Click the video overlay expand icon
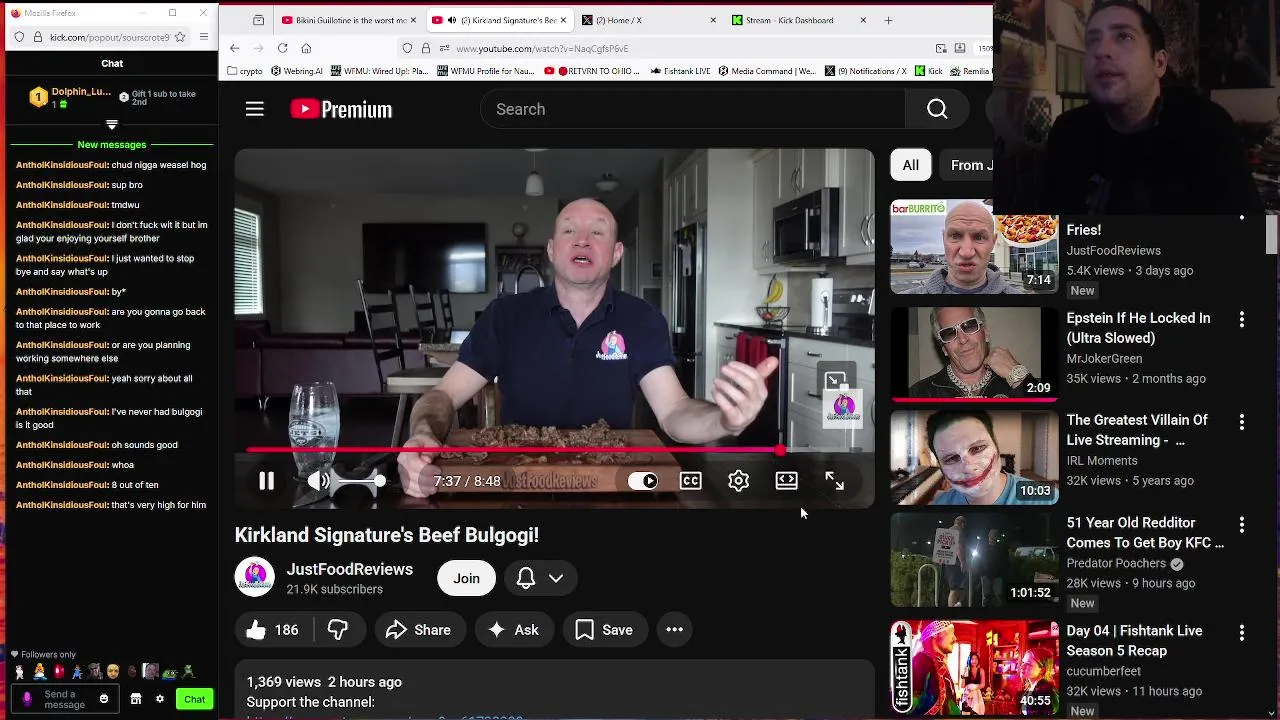The width and height of the screenshot is (1280, 720). (835, 380)
